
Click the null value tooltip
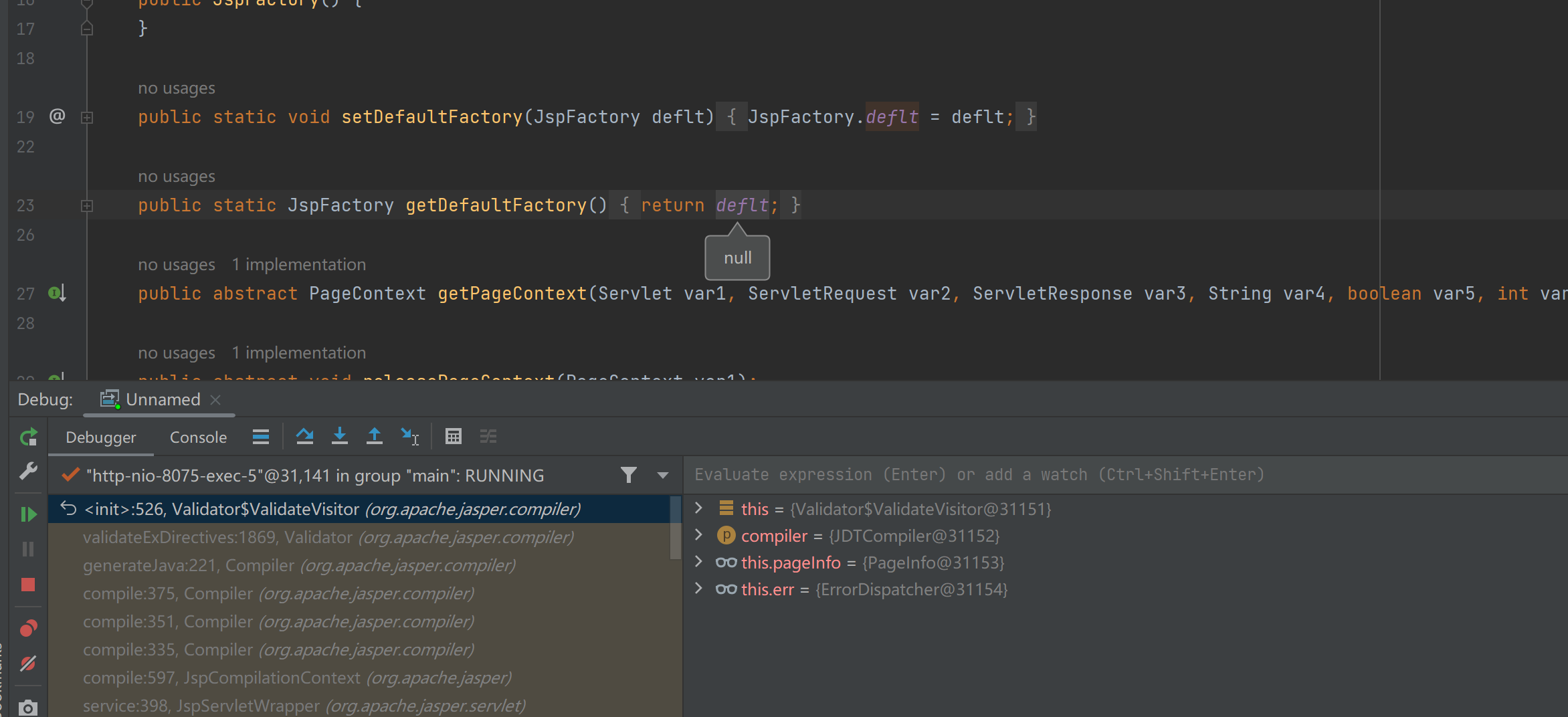tap(737, 258)
